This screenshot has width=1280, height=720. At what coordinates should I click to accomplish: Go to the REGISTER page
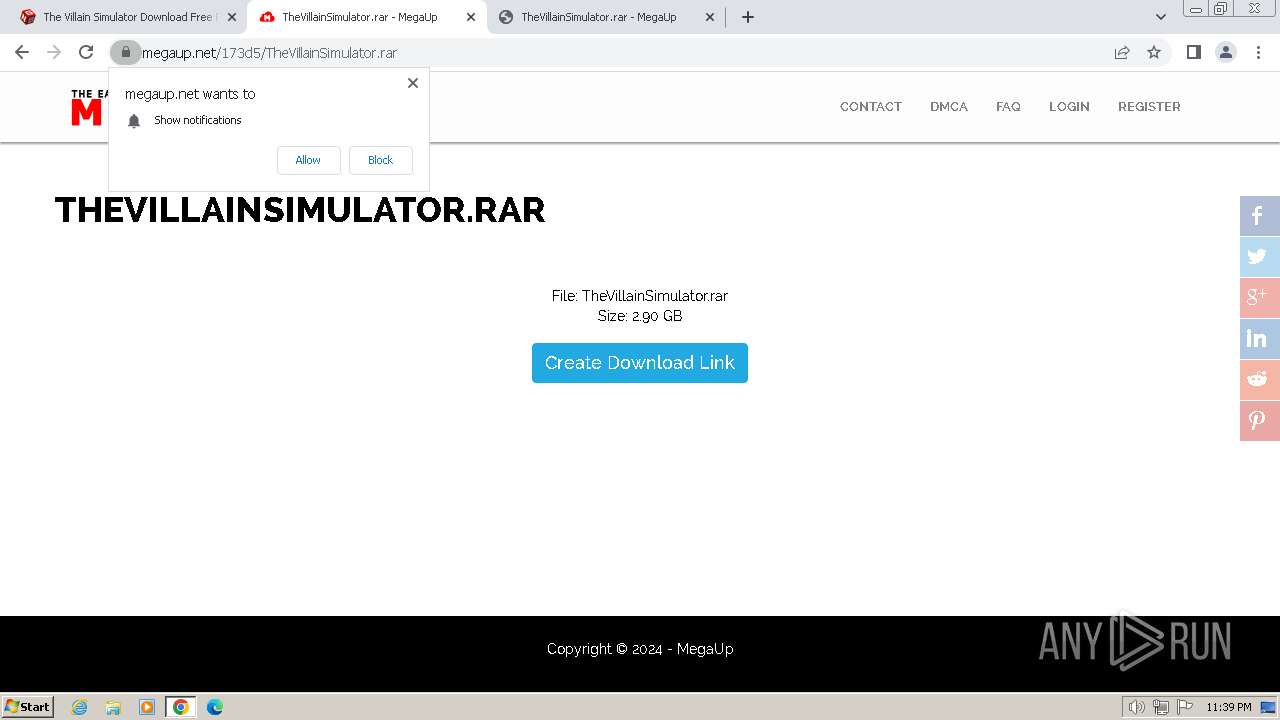pos(1149,106)
